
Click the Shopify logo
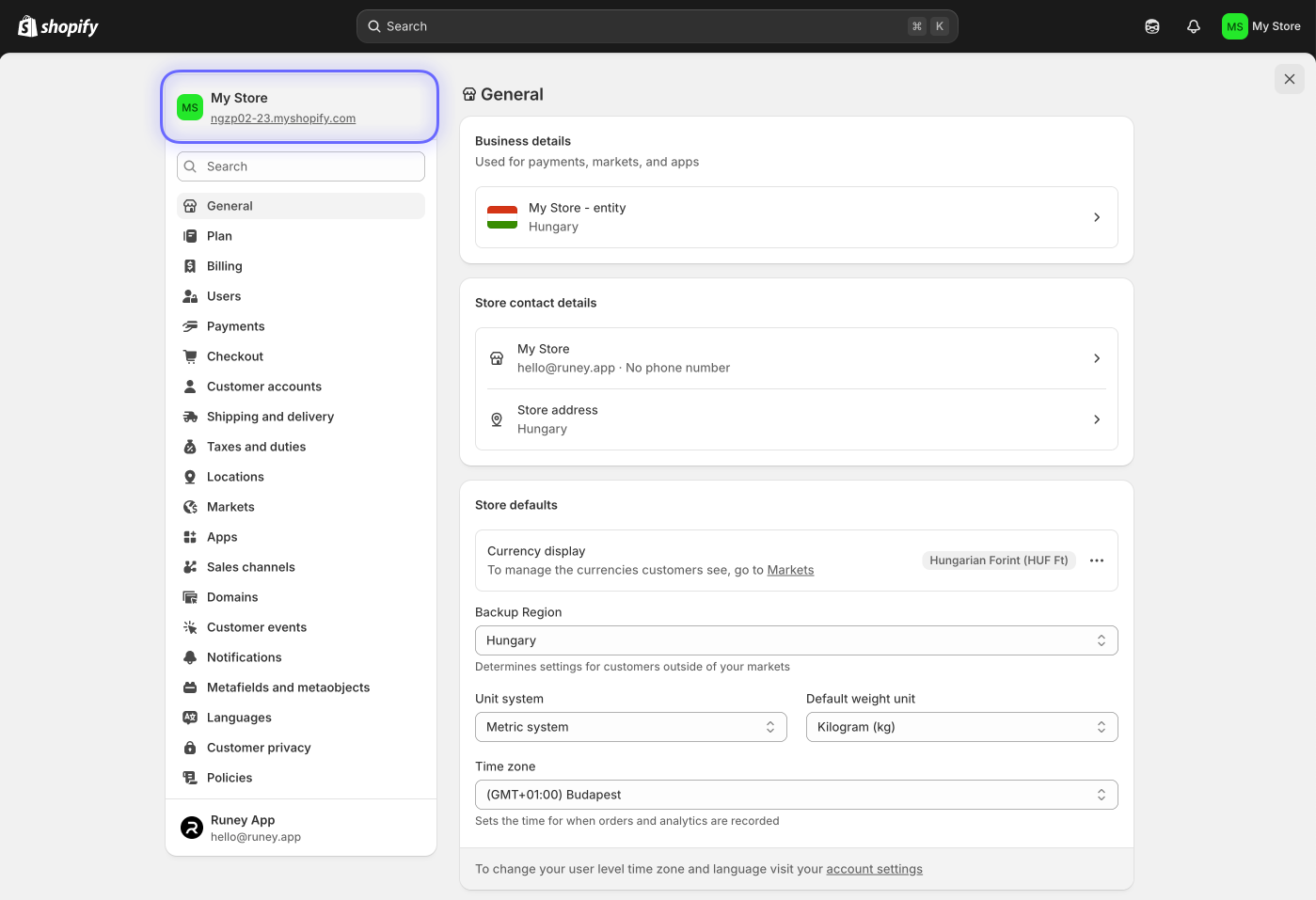tap(58, 26)
